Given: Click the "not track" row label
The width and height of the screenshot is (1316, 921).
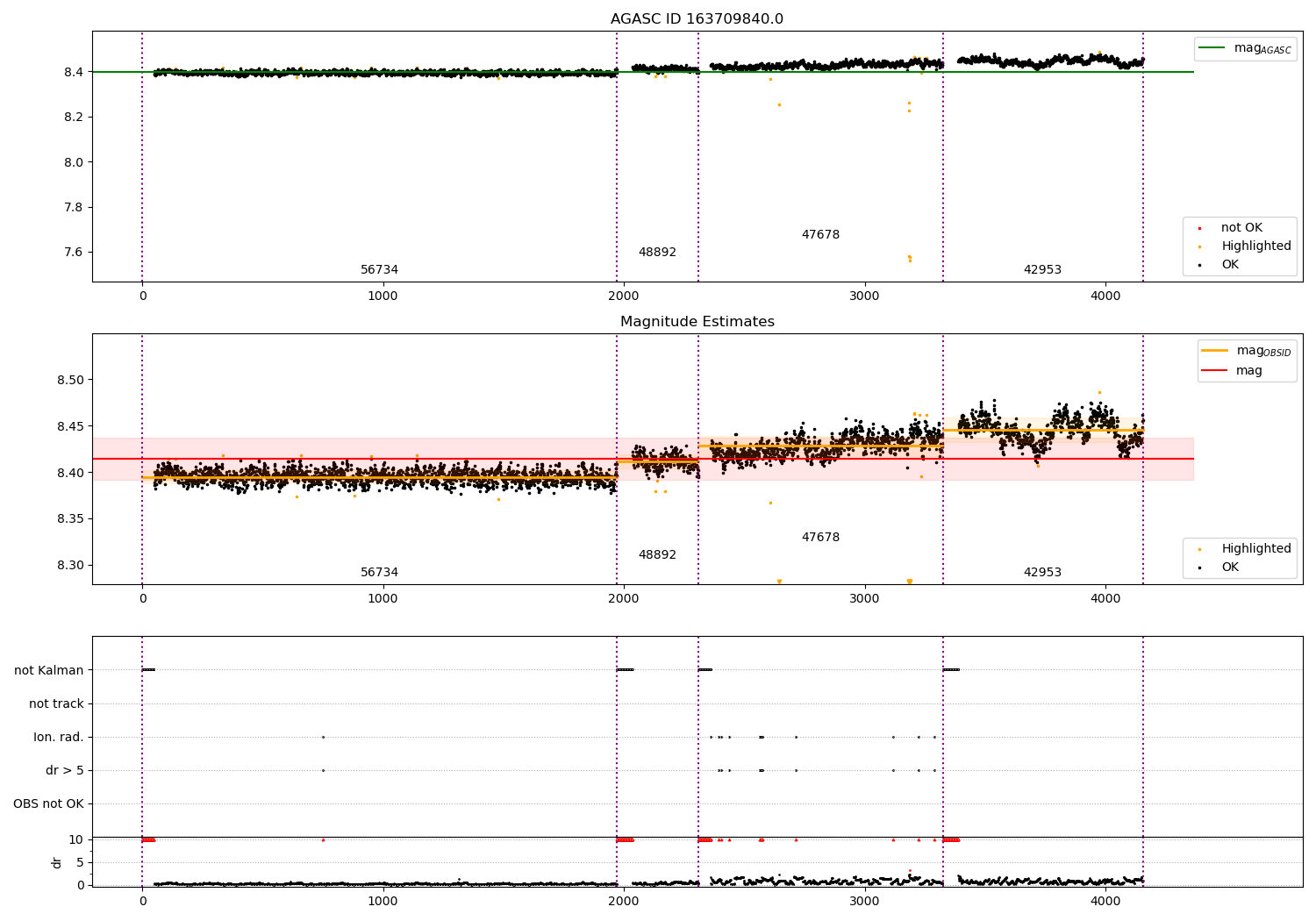Looking at the screenshot, I should pyautogui.click(x=56, y=703).
